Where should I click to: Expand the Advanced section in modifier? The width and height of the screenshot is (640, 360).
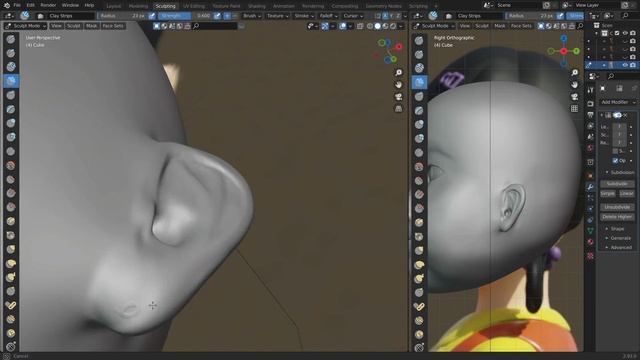(621, 247)
